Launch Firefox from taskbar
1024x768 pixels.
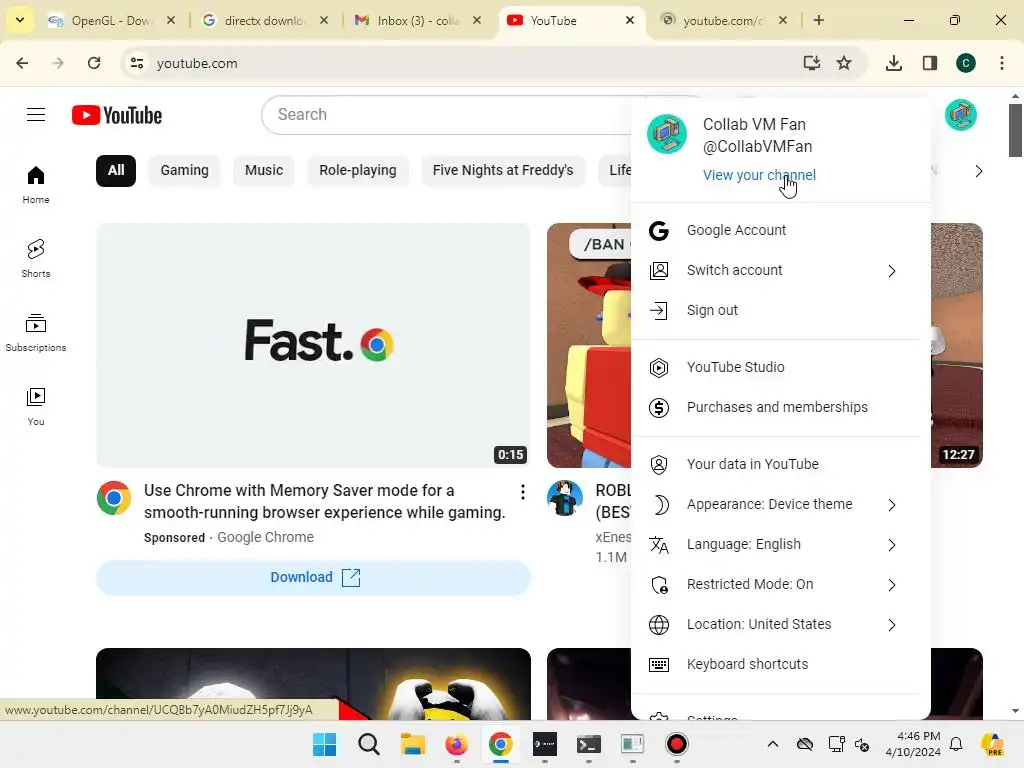(x=456, y=744)
